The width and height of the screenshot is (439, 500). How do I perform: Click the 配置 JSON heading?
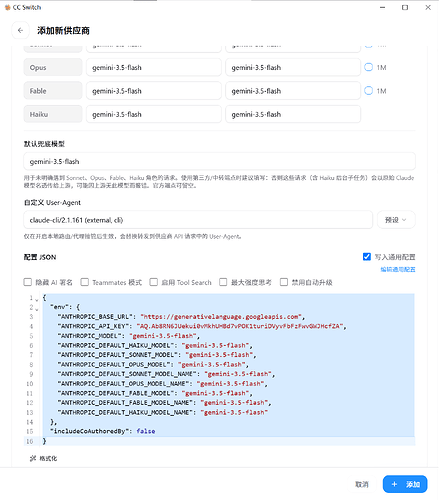pyautogui.click(x=40, y=257)
